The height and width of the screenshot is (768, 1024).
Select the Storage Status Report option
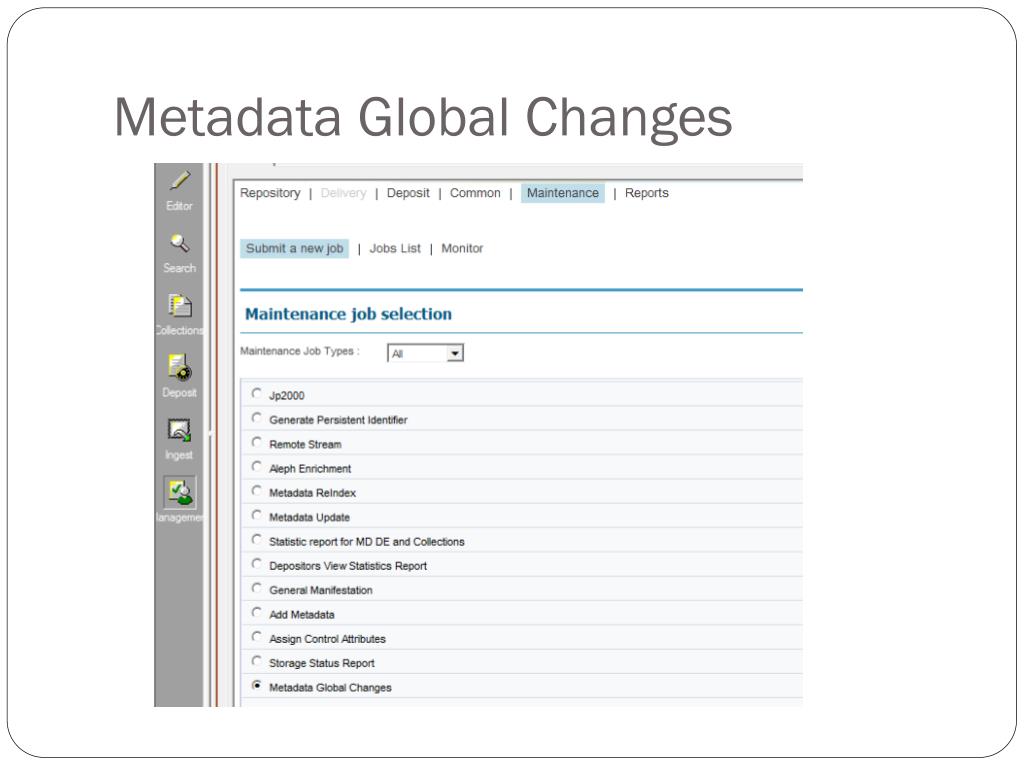322,663
